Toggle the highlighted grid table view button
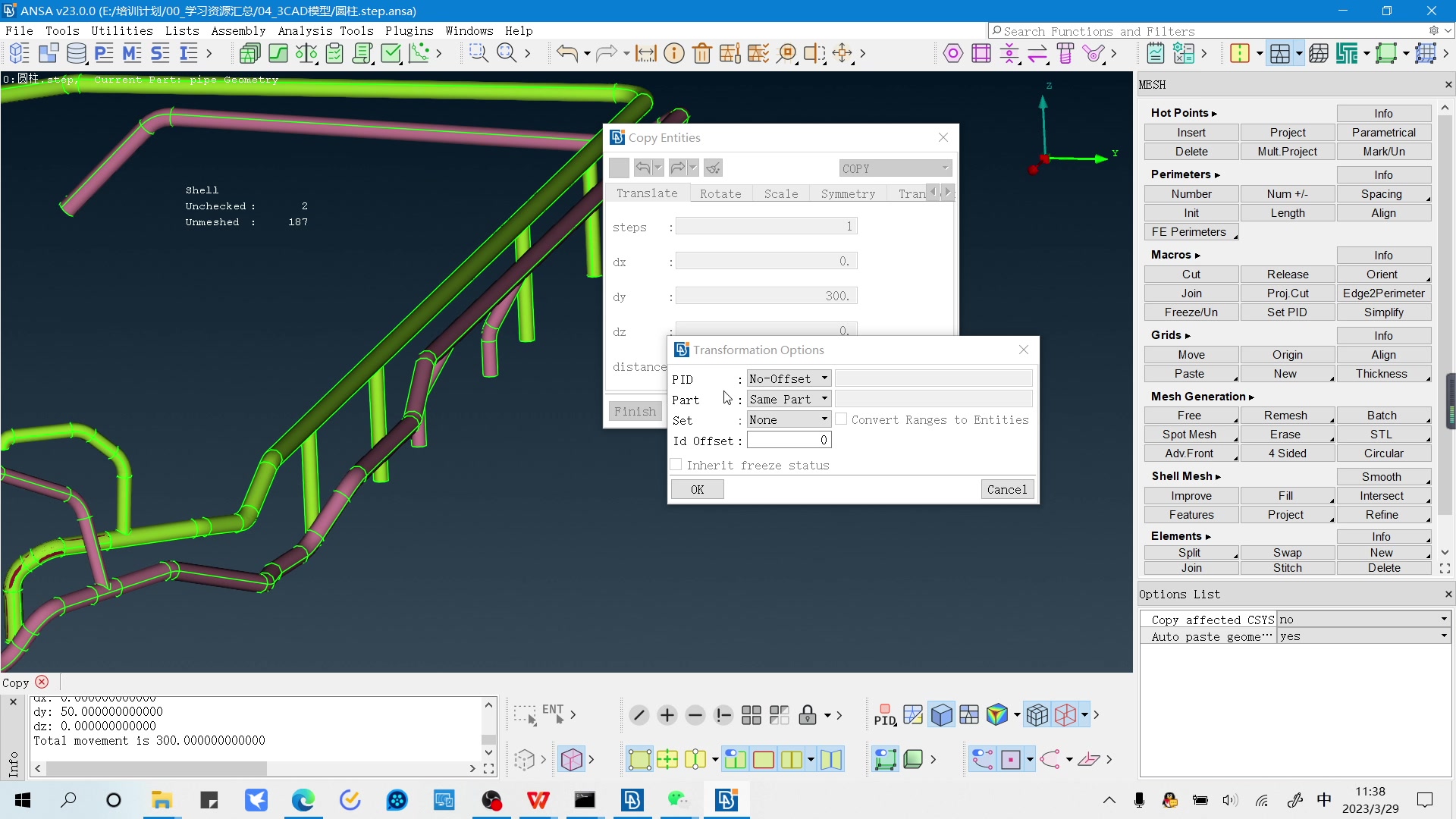The height and width of the screenshot is (819, 1456). 1280,53
